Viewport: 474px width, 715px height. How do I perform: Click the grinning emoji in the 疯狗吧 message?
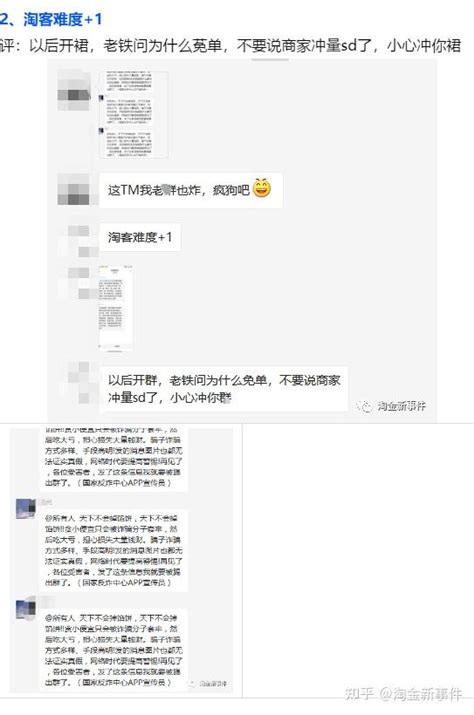[262, 188]
